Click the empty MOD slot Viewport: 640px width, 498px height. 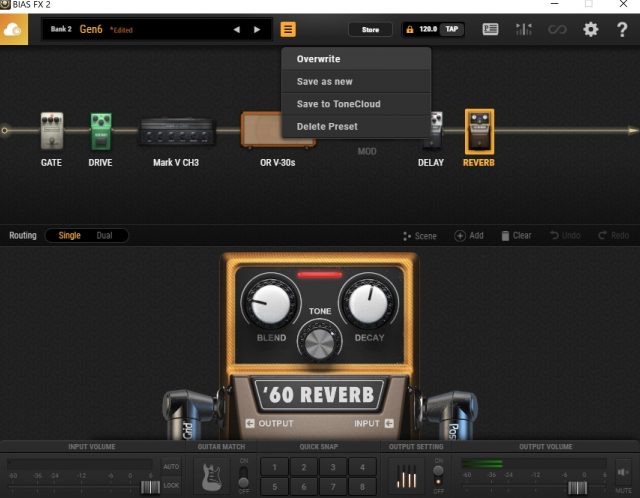[367, 151]
